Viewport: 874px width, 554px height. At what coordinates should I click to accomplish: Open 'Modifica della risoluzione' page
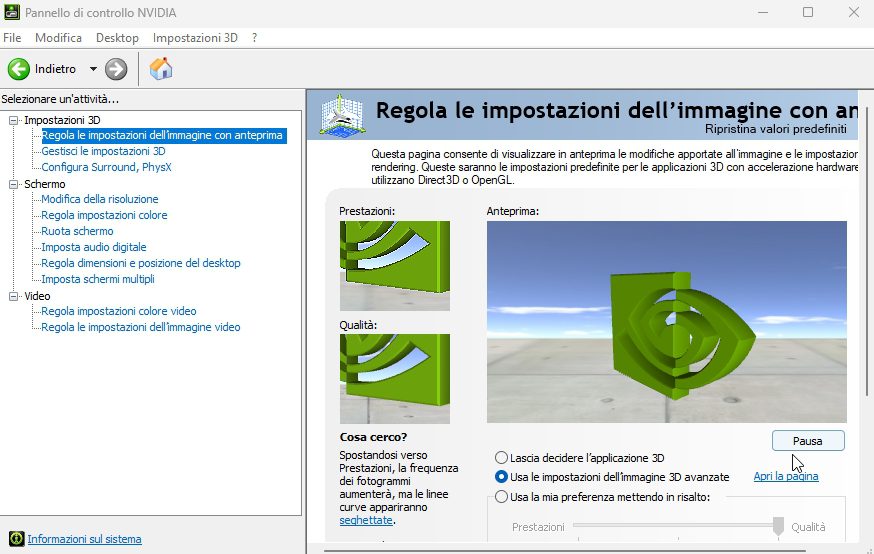coord(100,199)
